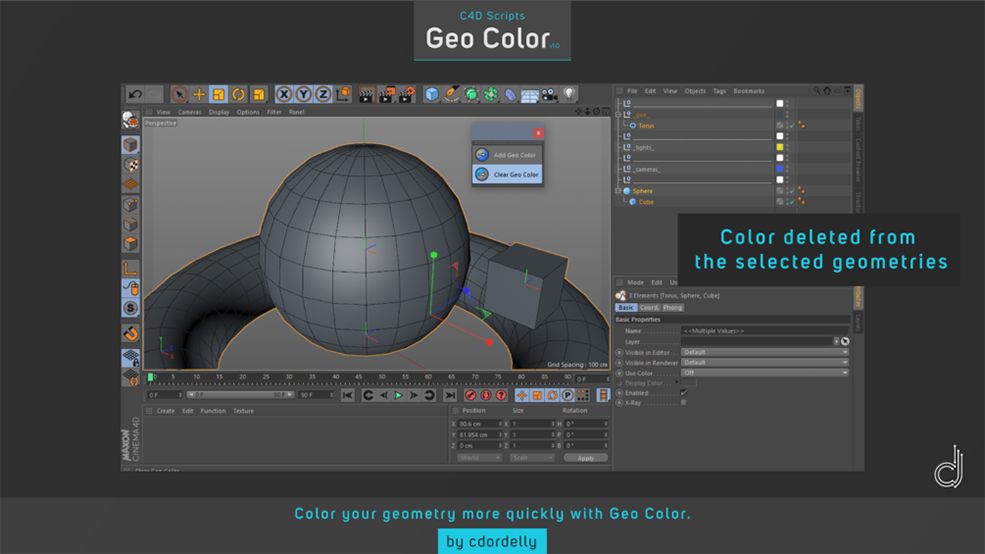Click the Record Active Objects button
Image resolution: width=985 pixels, height=554 pixels.
[471, 395]
